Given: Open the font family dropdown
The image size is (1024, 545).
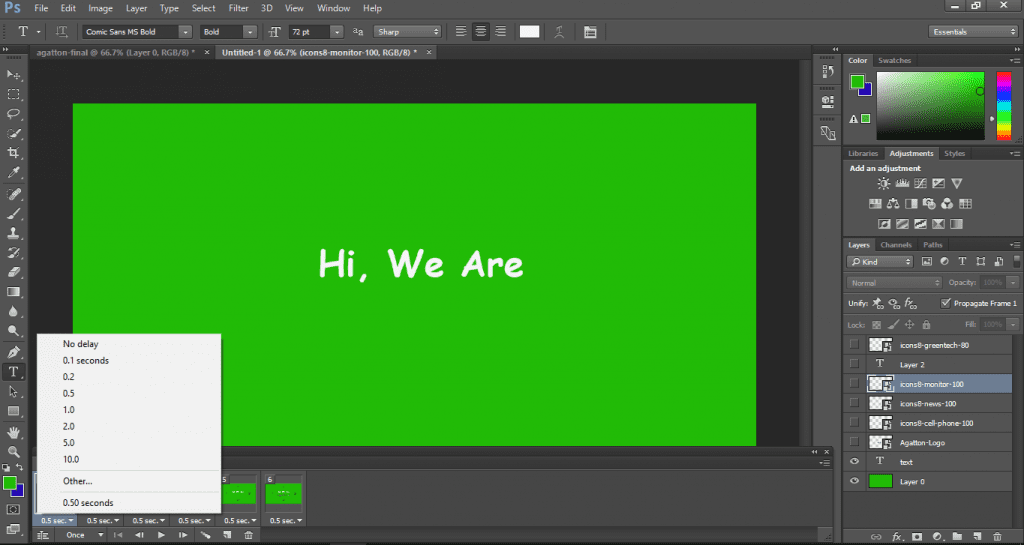Looking at the screenshot, I should coord(136,32).
